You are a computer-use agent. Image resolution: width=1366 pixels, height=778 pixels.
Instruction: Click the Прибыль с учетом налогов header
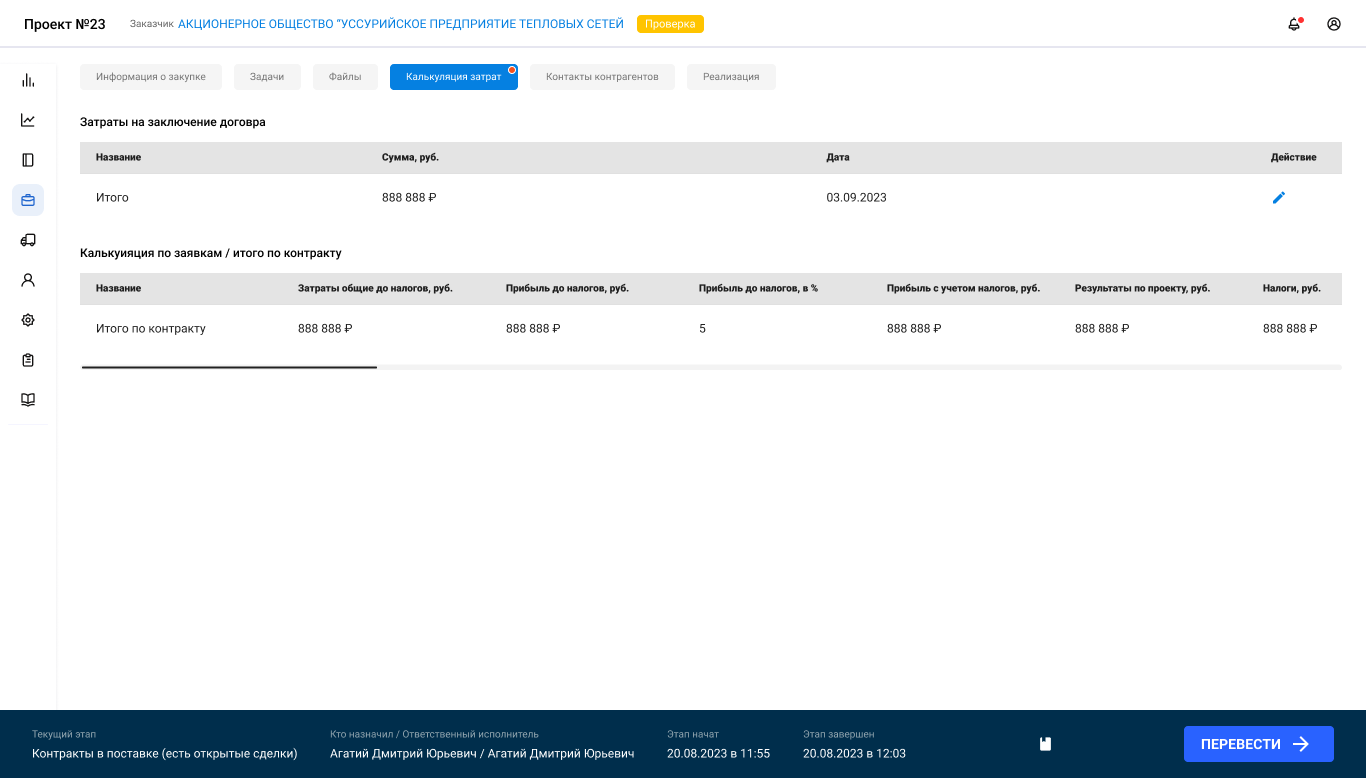point(963,288)
